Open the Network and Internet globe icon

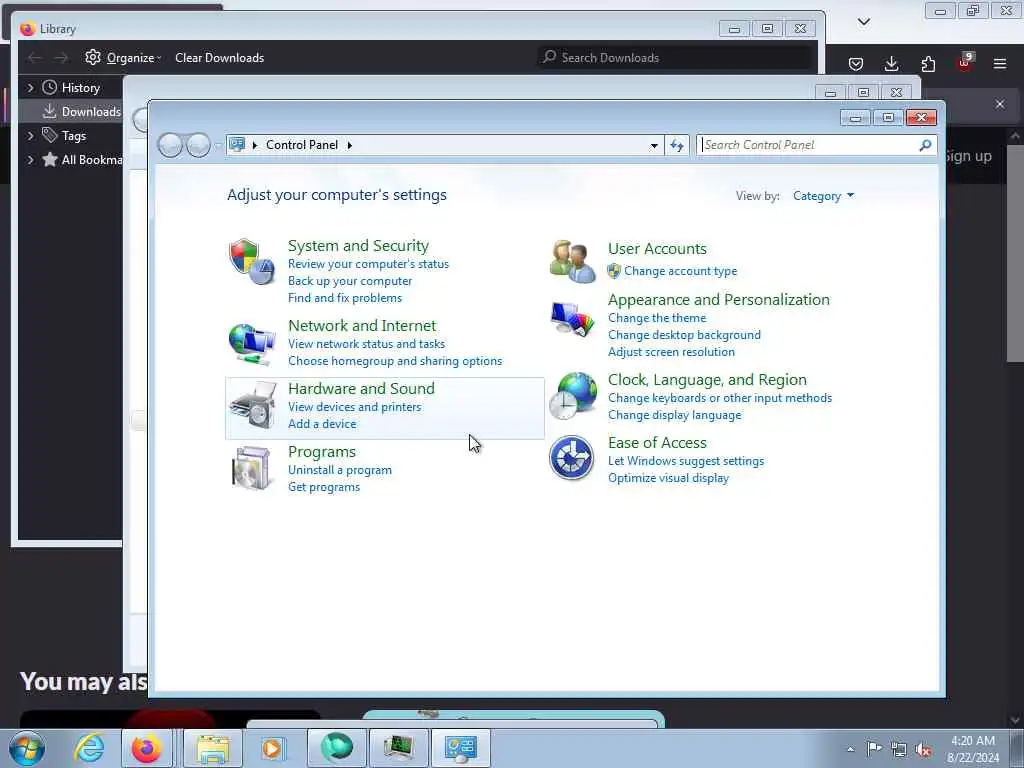(251, 343)
